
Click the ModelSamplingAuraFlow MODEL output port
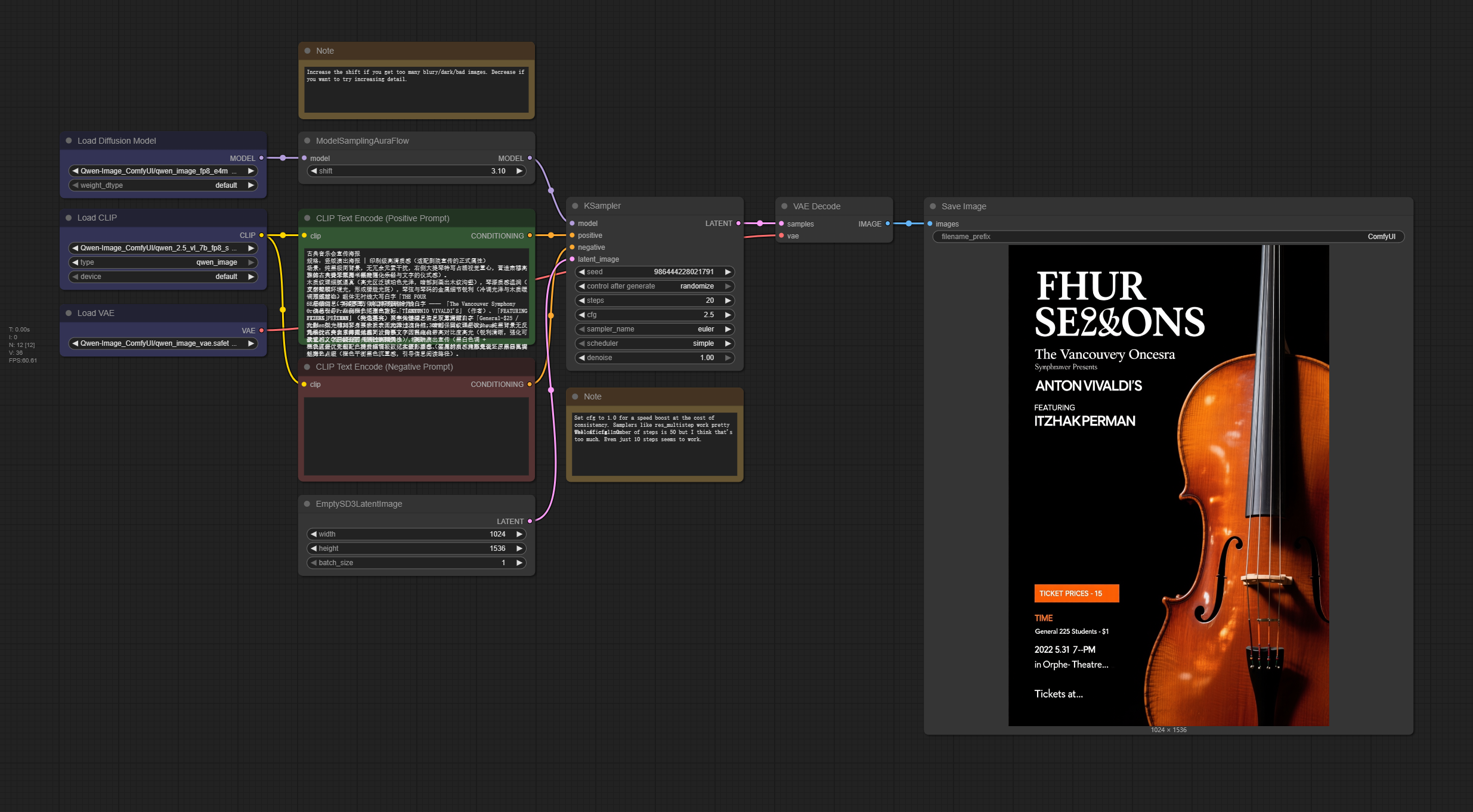pos(530,158)
